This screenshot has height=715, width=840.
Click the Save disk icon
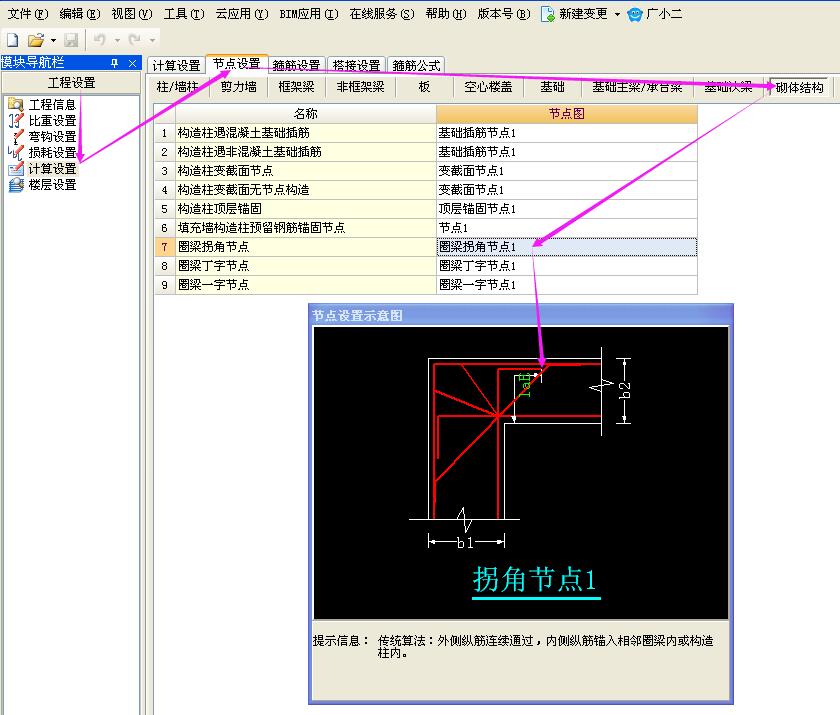[71, 40]
